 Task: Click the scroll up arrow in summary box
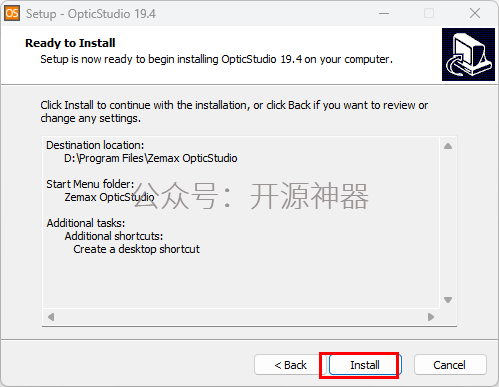(x=448, y=146)
